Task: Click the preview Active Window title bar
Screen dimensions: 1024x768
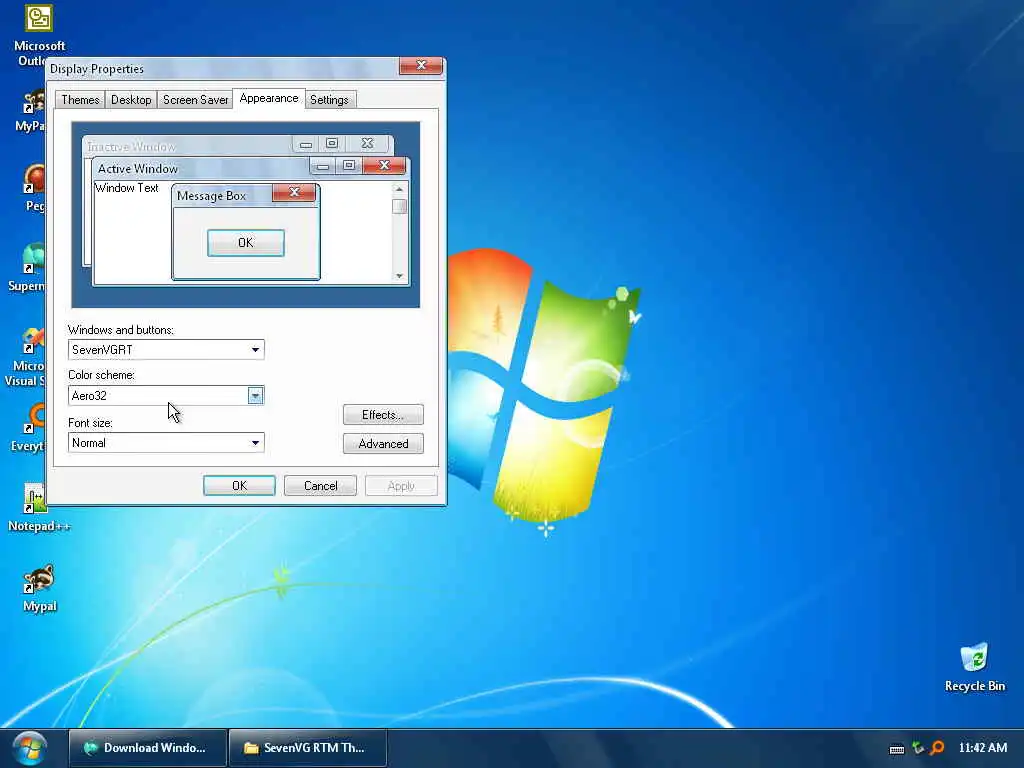Action: point(202,168)
